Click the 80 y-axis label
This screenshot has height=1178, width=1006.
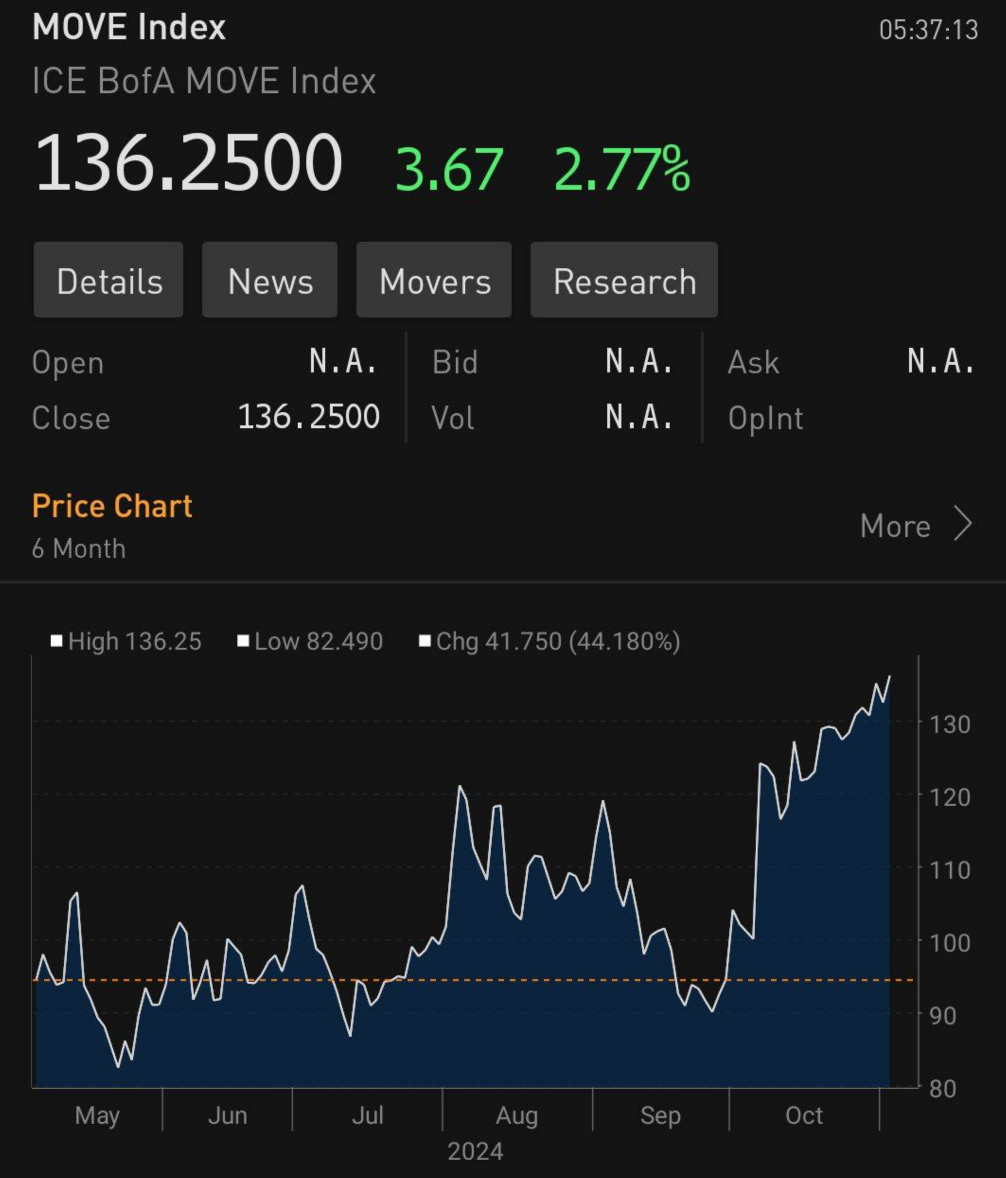(x=943, y=1089)
